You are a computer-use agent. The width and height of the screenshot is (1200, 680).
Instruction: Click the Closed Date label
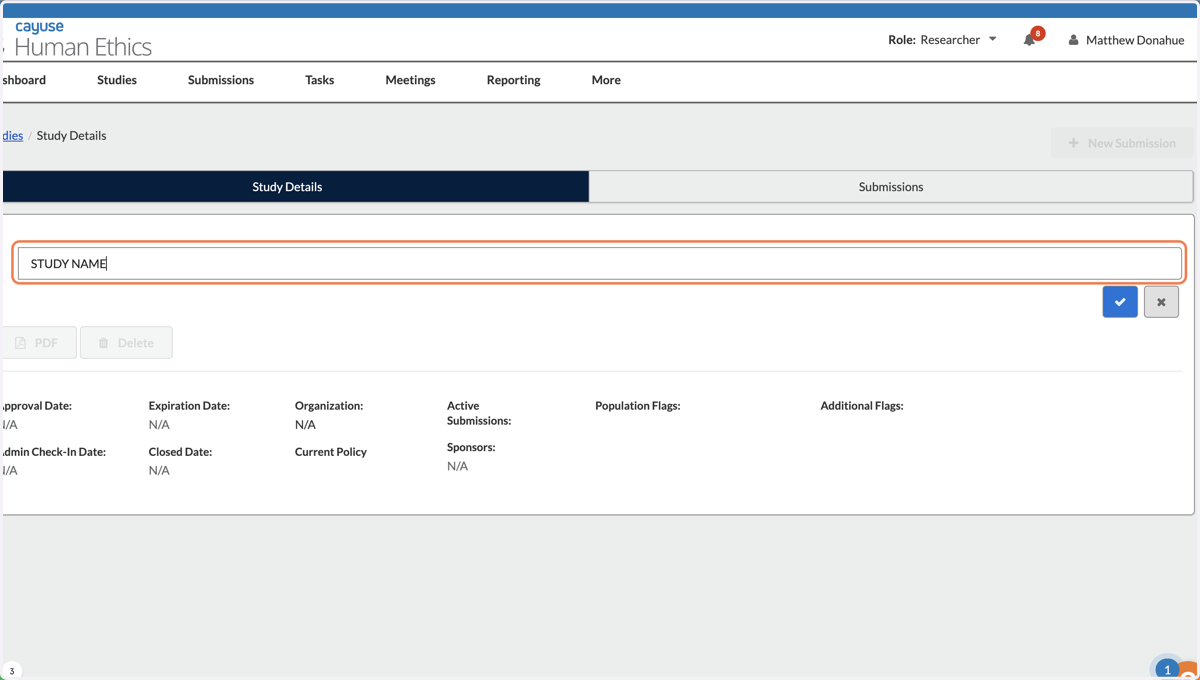(180, 452)
